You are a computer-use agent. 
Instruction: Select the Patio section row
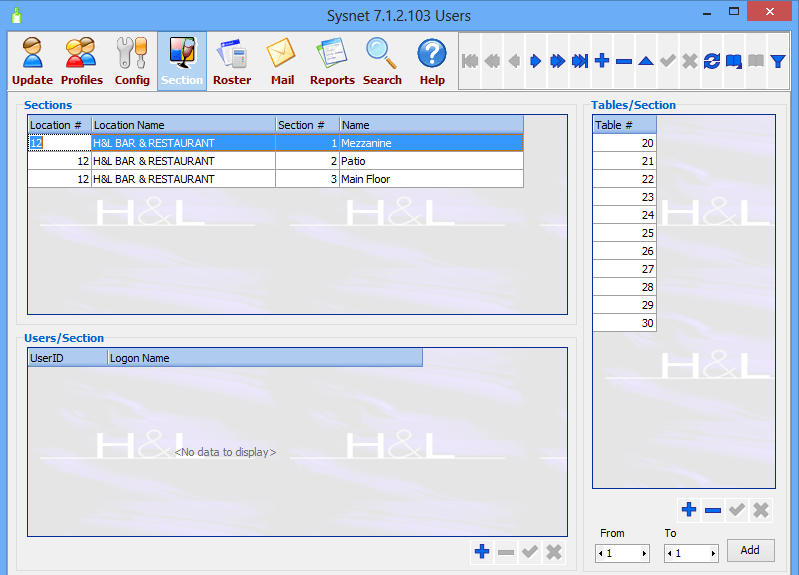coord(276,161)
